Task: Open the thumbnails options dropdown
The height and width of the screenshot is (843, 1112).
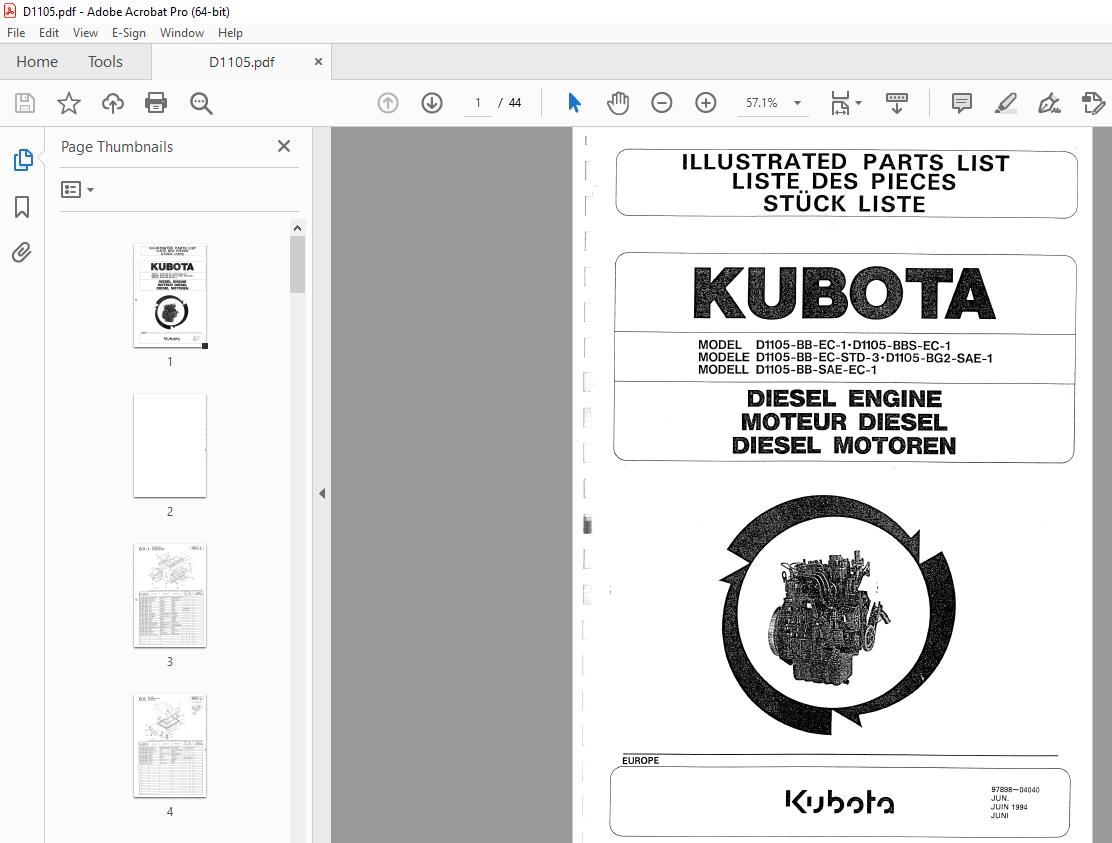Action: tap(77, 189)
